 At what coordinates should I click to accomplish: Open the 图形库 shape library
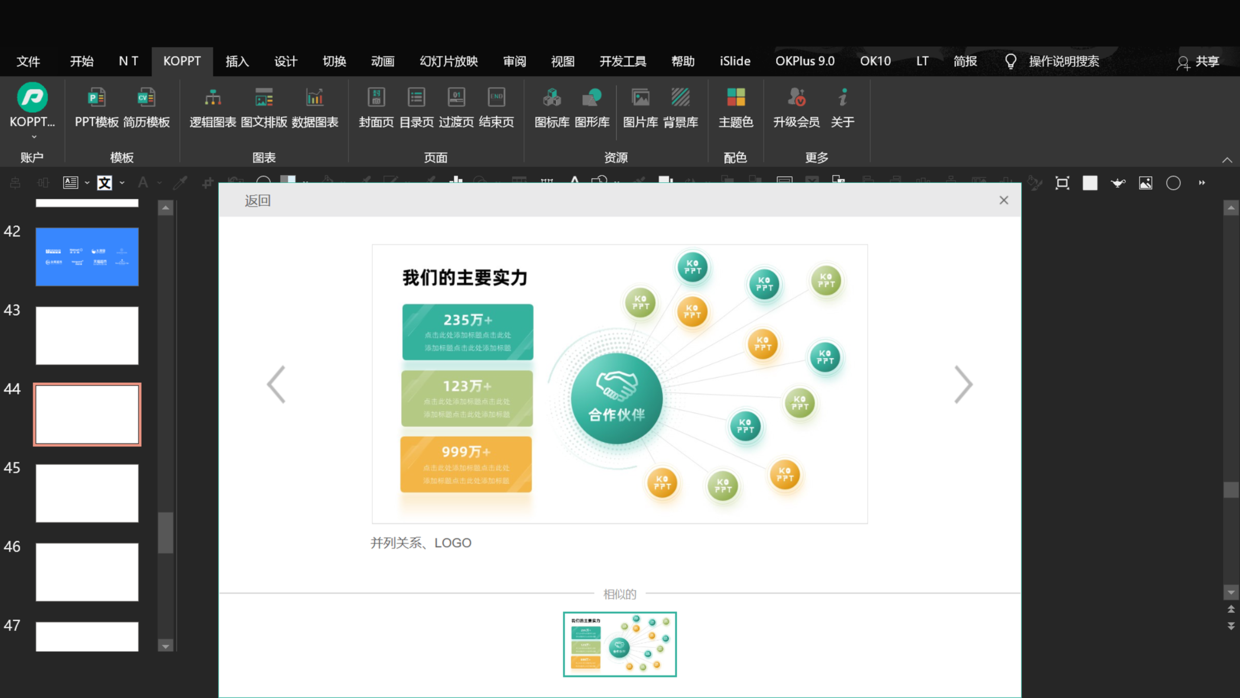point(592,107)
